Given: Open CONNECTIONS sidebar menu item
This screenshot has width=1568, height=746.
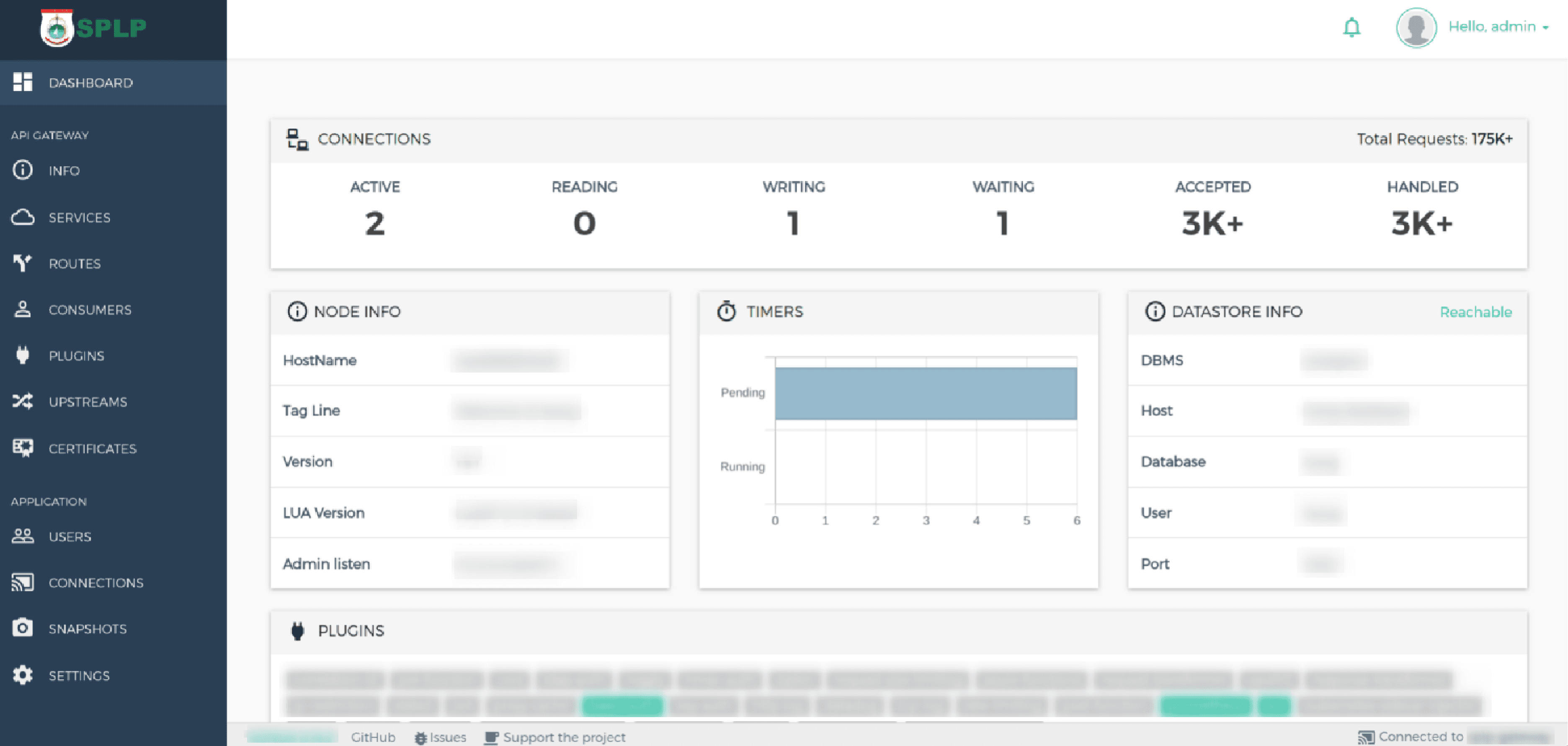Looking at the screenshot, I should click(113, 582).
